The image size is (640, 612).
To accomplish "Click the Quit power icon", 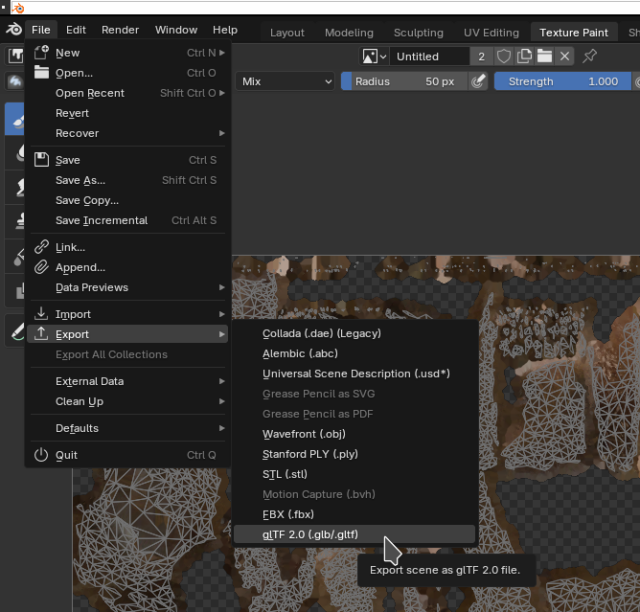I will [41, 454].
